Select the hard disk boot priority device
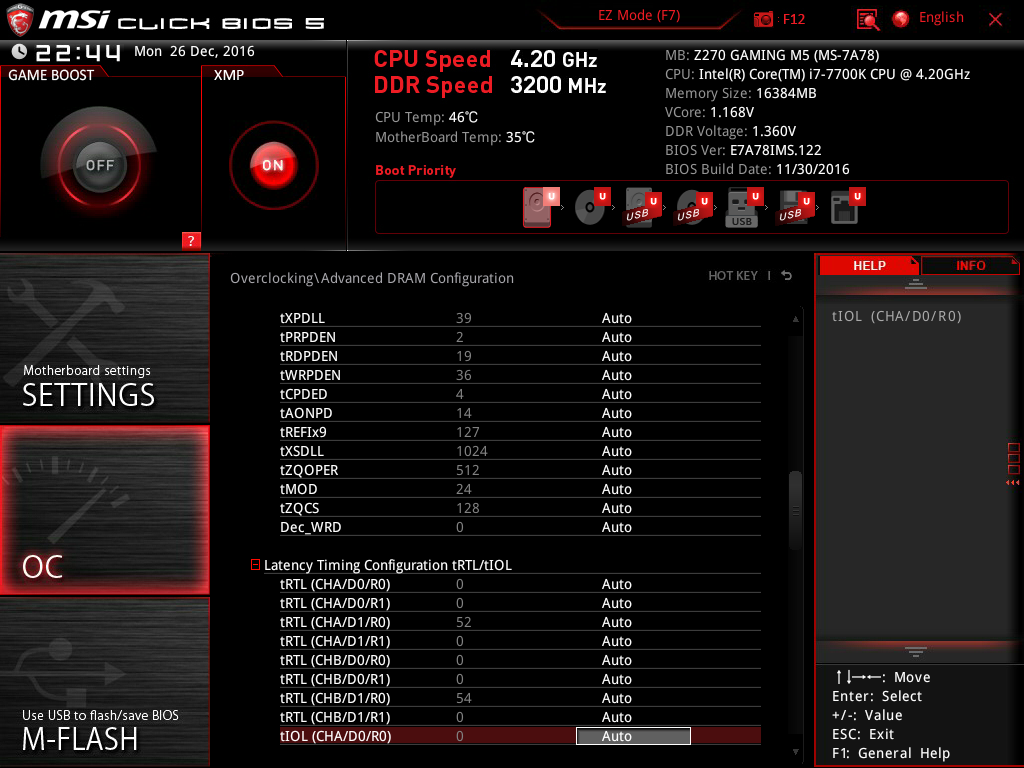The image size is (1024, 768). pyautogui.click(x=538, y=207)
